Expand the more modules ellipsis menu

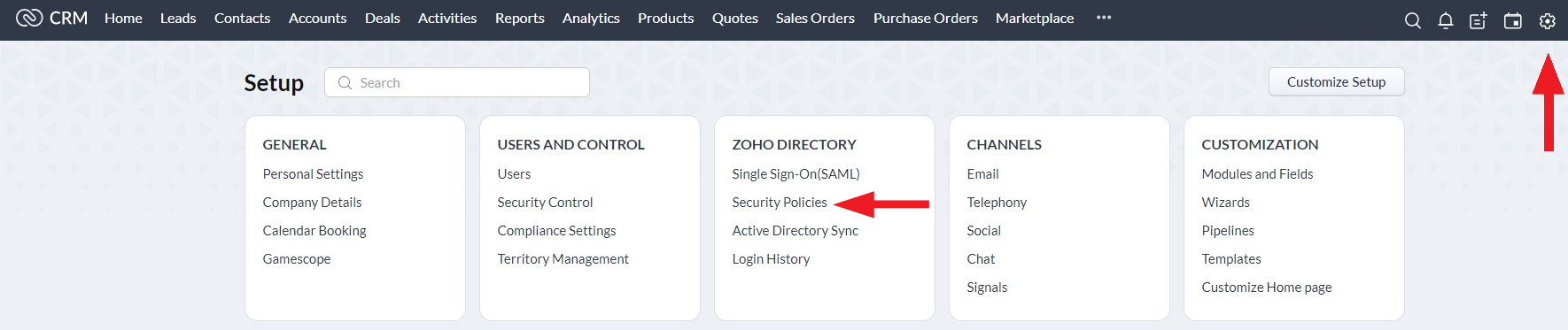point(1103,18)
